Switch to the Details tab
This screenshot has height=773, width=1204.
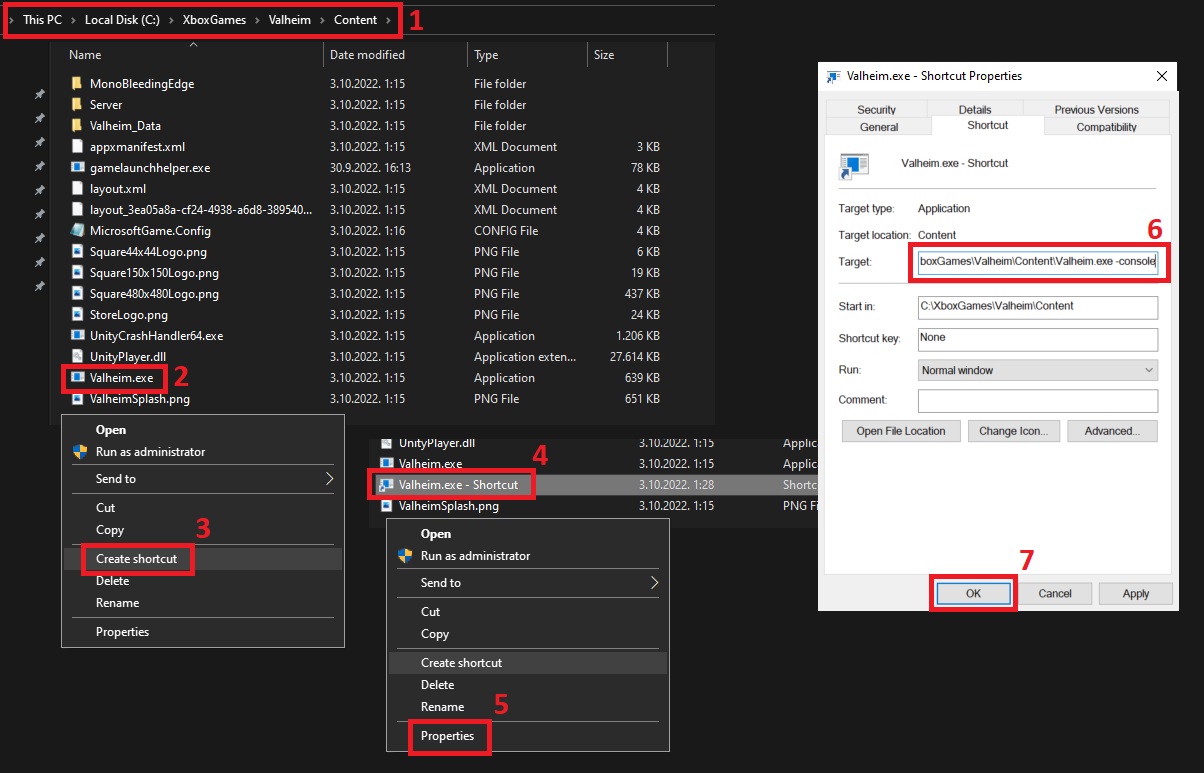pos(975,110)
